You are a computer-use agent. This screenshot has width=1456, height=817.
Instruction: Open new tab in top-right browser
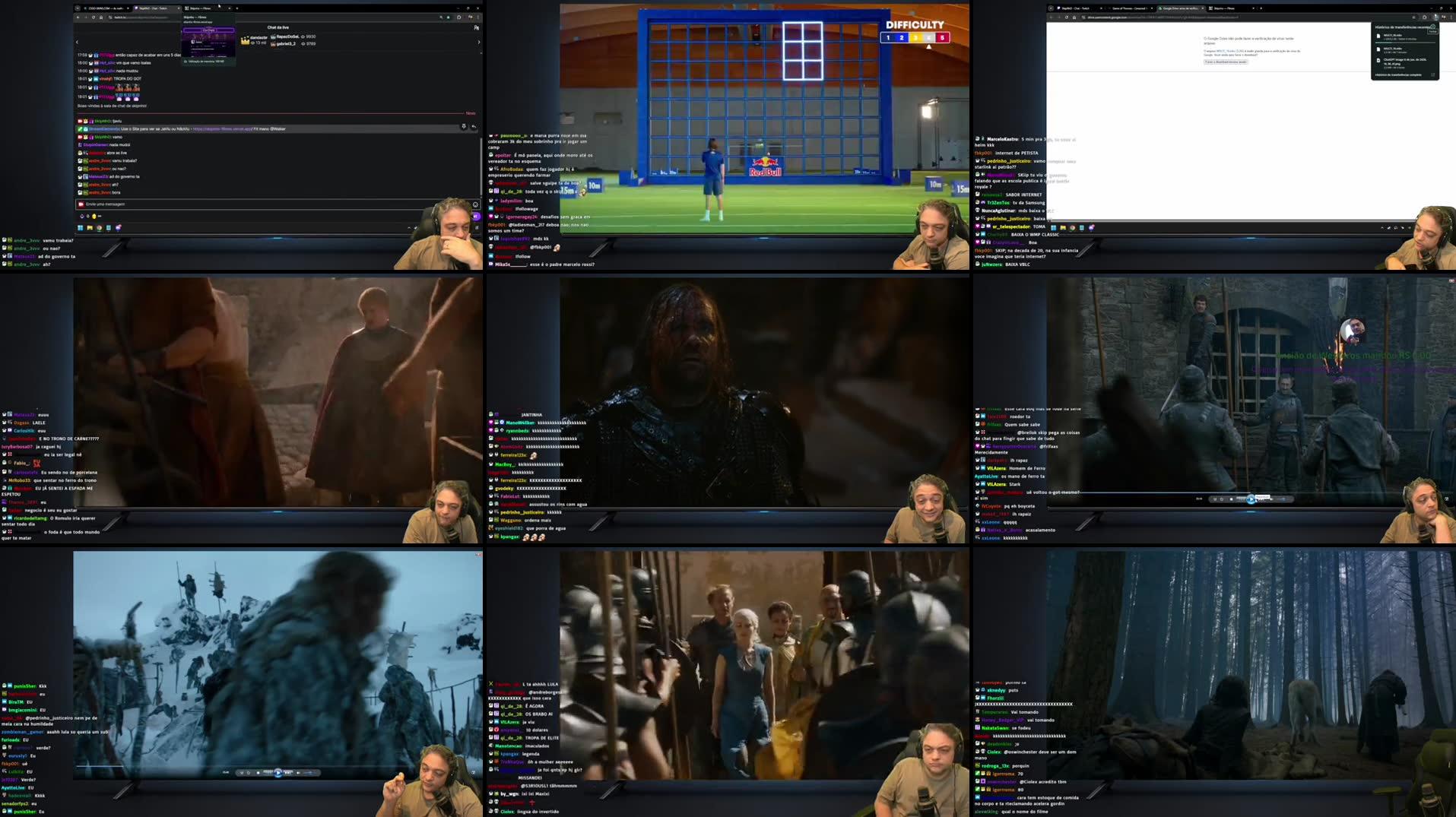click(x=1261, y=8)
